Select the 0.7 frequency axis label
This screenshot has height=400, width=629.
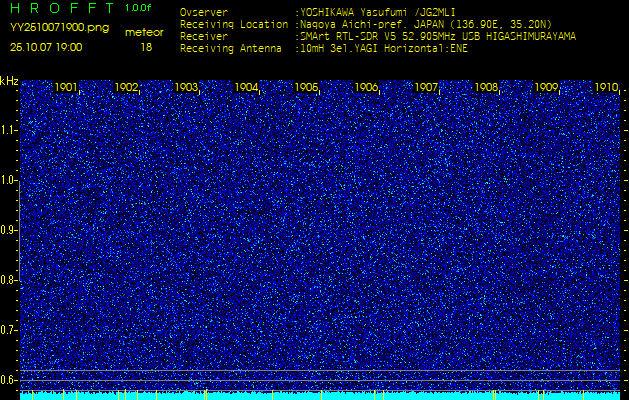(x=8, y=330)
